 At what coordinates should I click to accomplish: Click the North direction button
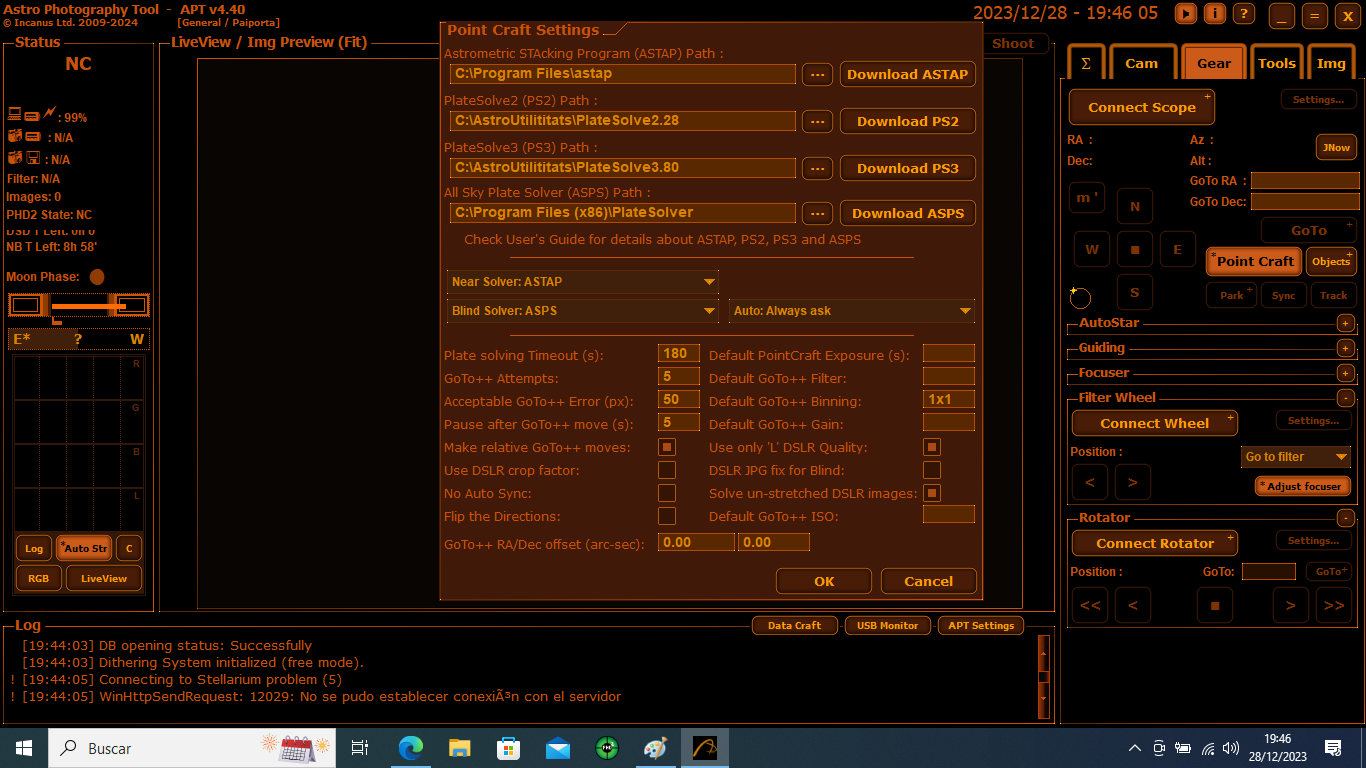1135,206
